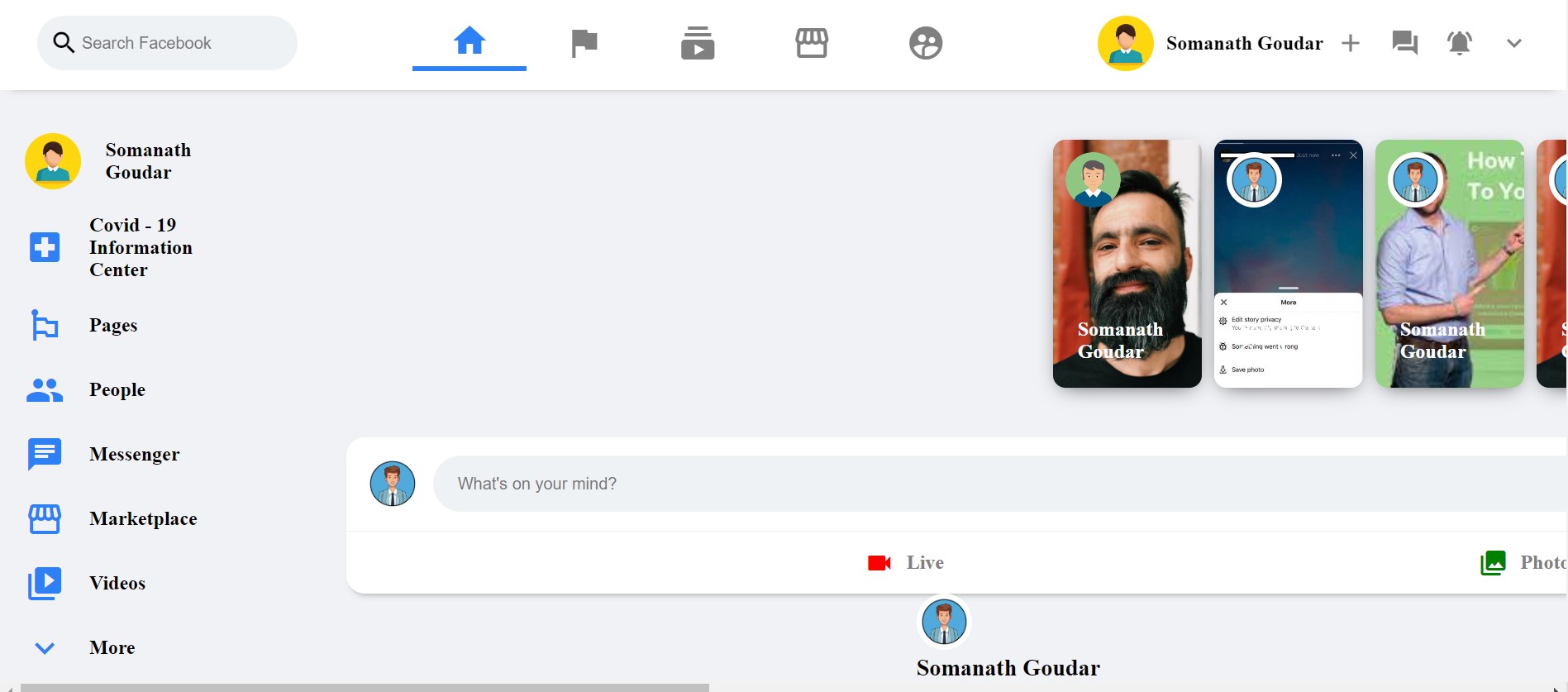Click the plus Create icon in header
1568x692 pixels.
pyautogui.click(x=1350, y=43)
